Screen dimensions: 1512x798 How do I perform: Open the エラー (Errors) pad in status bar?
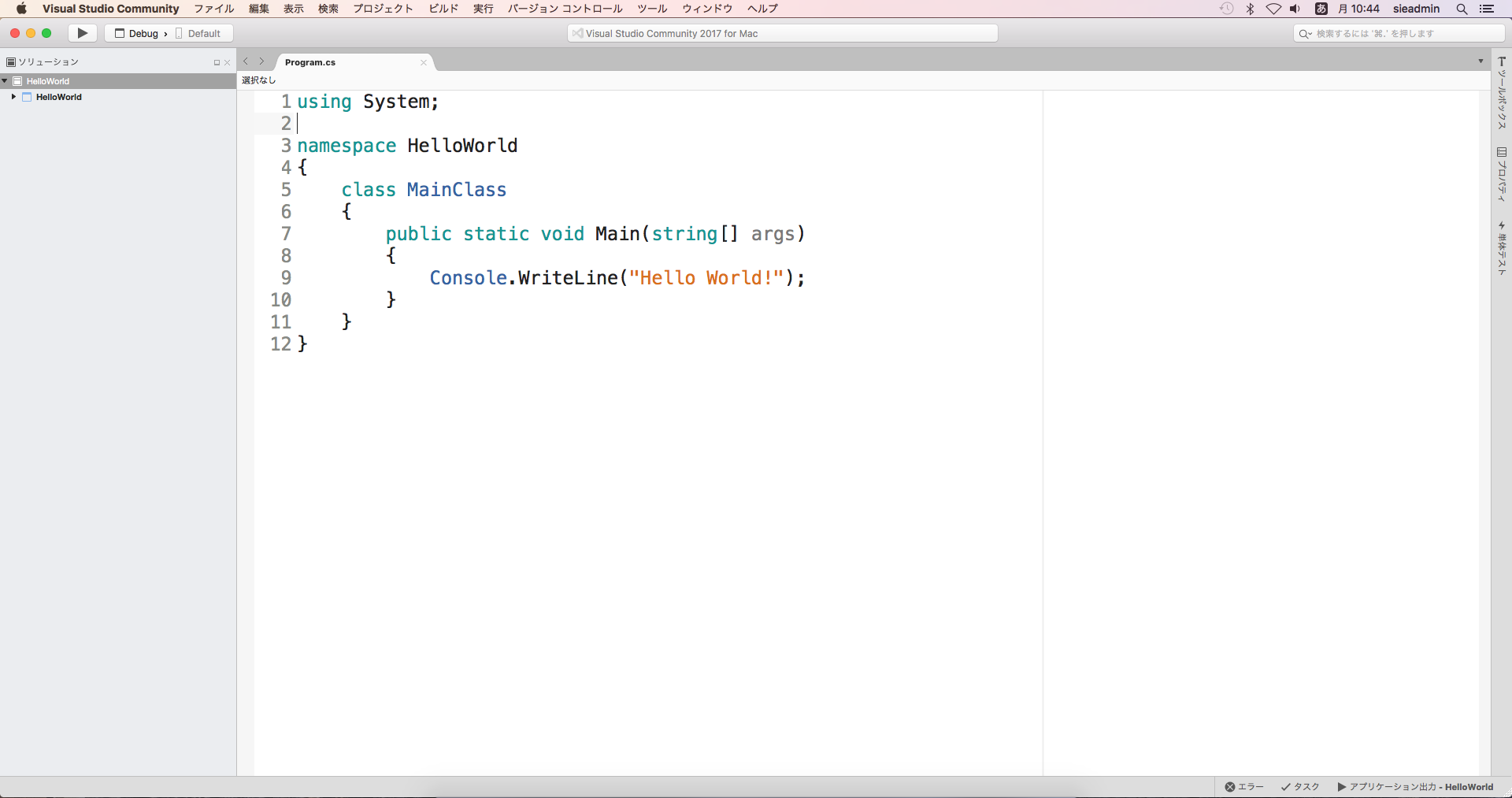tap(1244, 787)
